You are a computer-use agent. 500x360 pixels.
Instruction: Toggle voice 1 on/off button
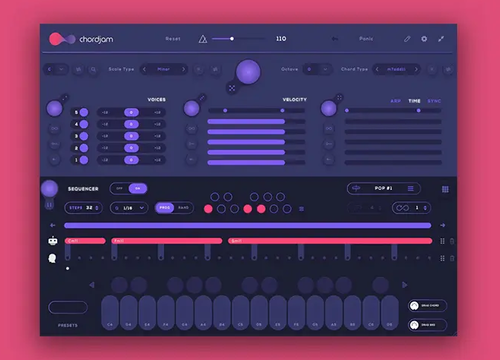pyautogui.click(x=84, y=160)
